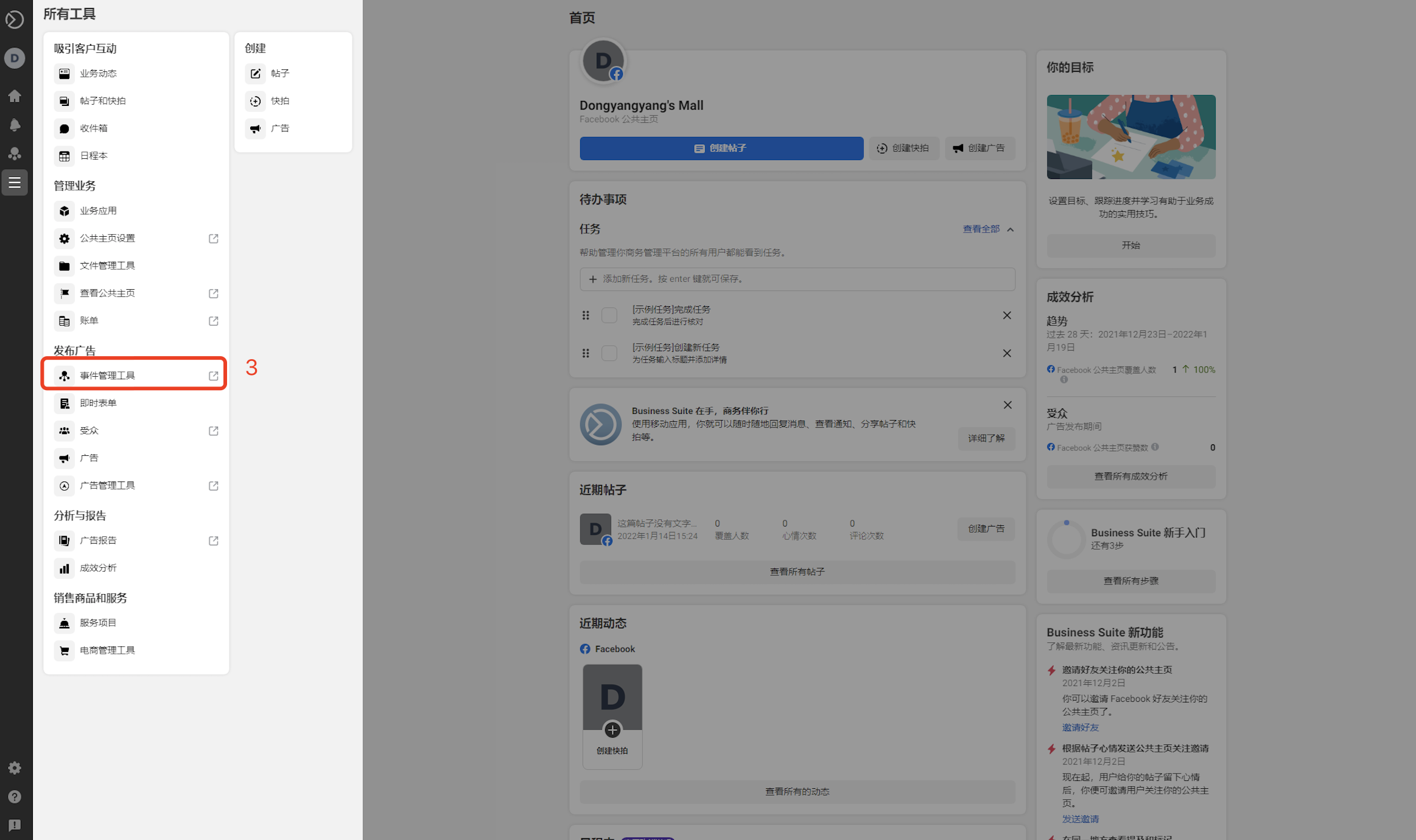Open 帖子和快拍 tool

(x=136, y=101)
